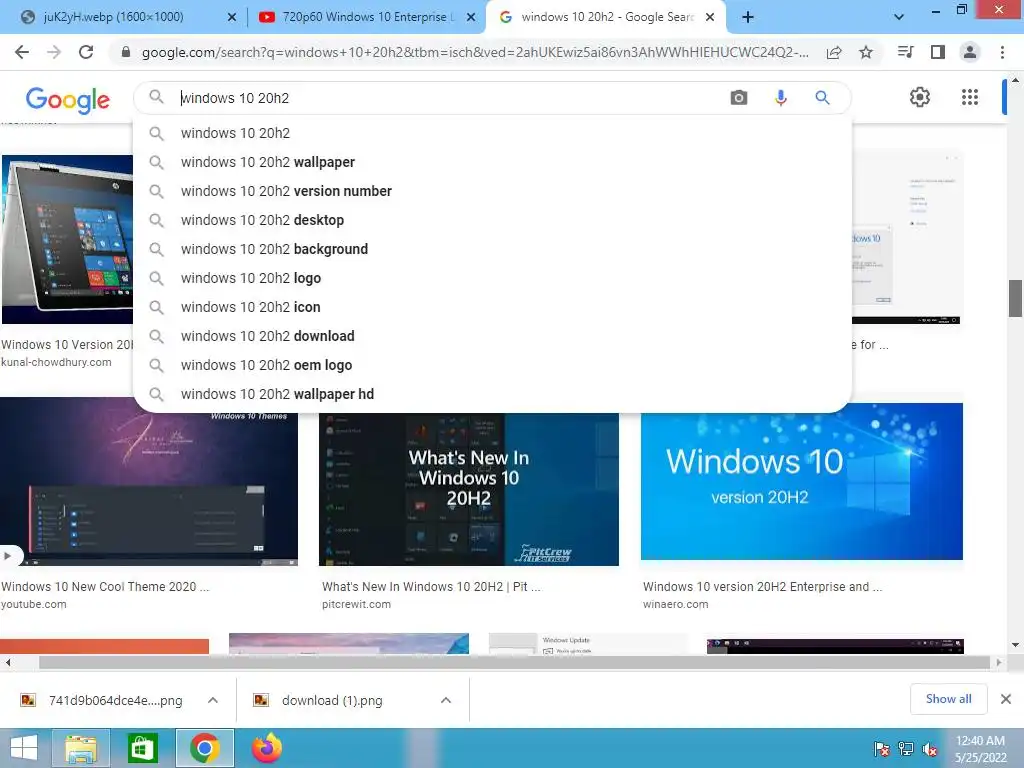Open Chrome three-dot menu
Image resolution: width=1024 pixels, height=768 pixels.
(1002, 52)
